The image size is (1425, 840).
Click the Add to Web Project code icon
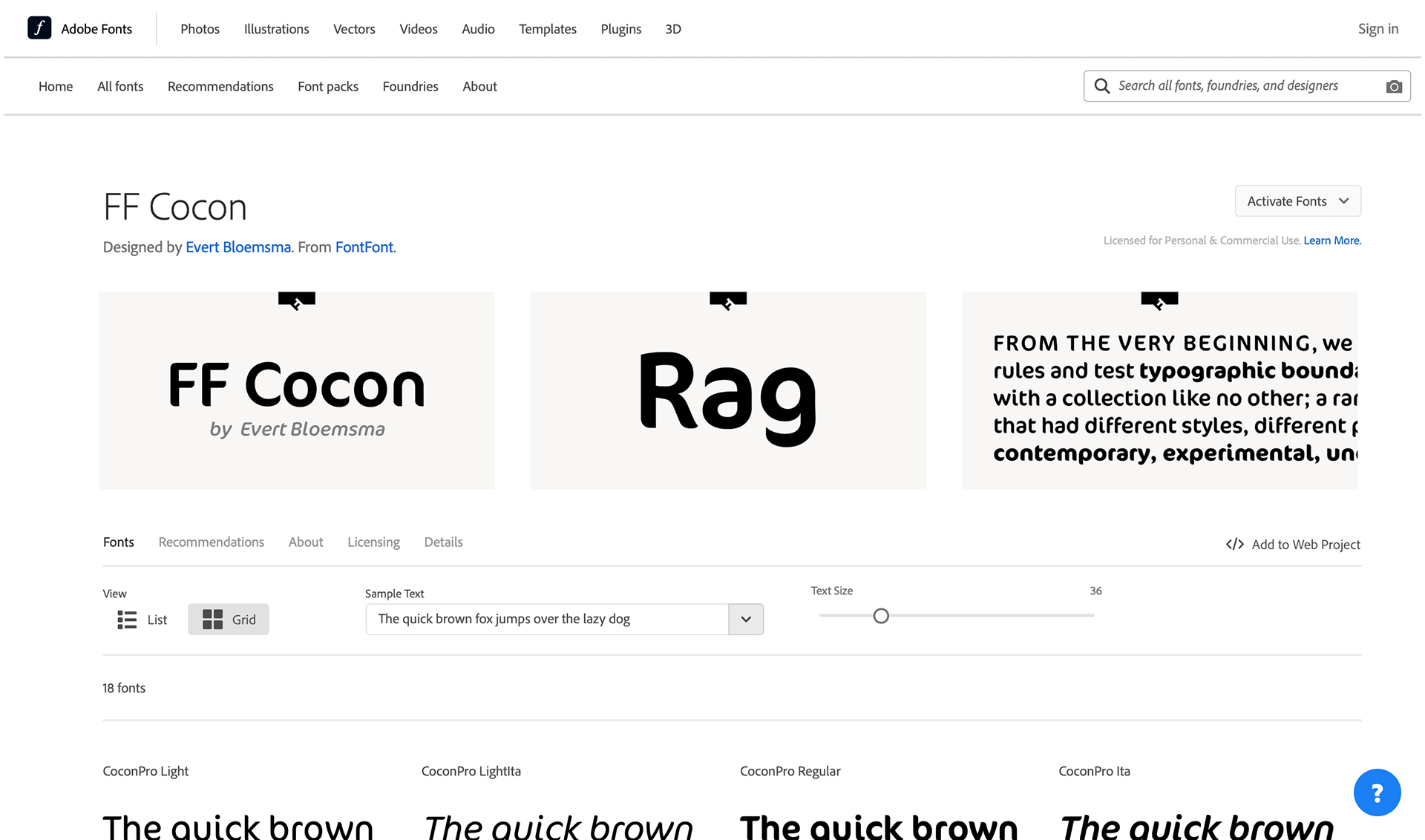point(1234,545)
